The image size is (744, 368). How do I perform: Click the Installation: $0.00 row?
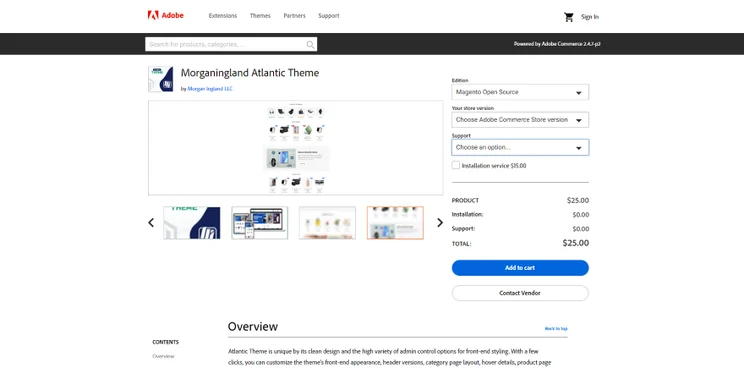tap(520, 214)
